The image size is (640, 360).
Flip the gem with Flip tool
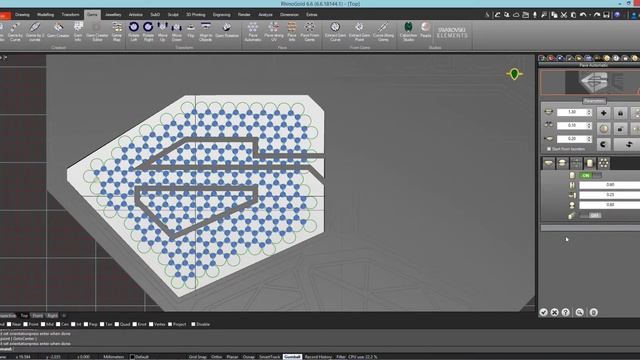(191, 31)
